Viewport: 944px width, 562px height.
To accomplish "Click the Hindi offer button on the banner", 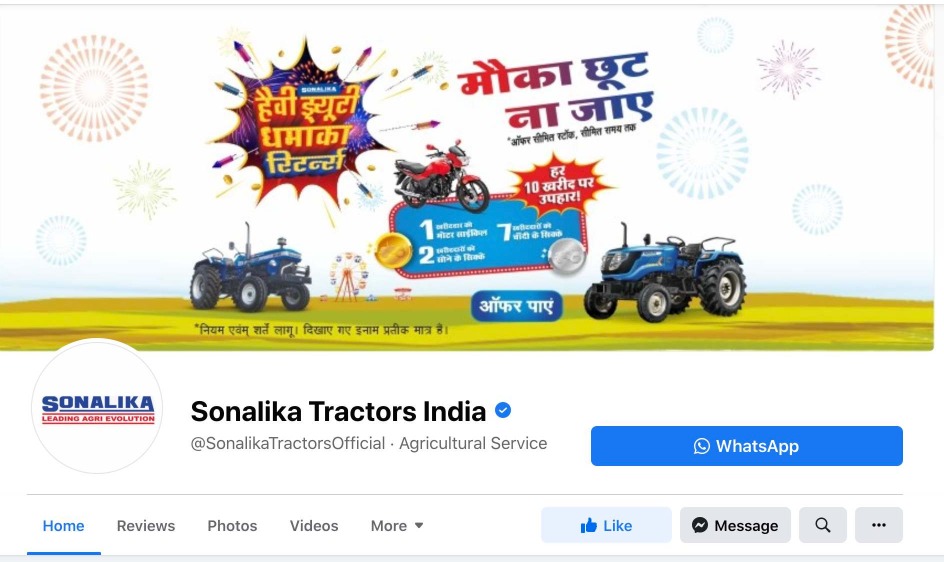I will point(517,306).
